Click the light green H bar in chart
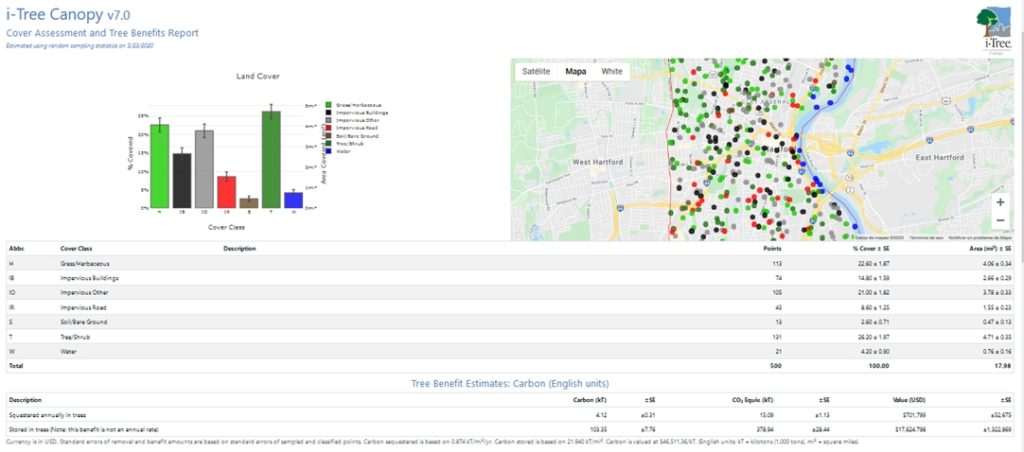This screenshot has width=1024, height=452. click(159, 166)
